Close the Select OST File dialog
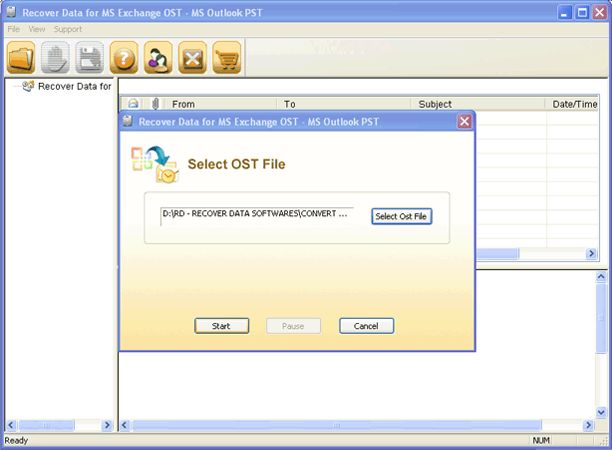This screenshot has width=612, height=450. (x=464, y=122)
